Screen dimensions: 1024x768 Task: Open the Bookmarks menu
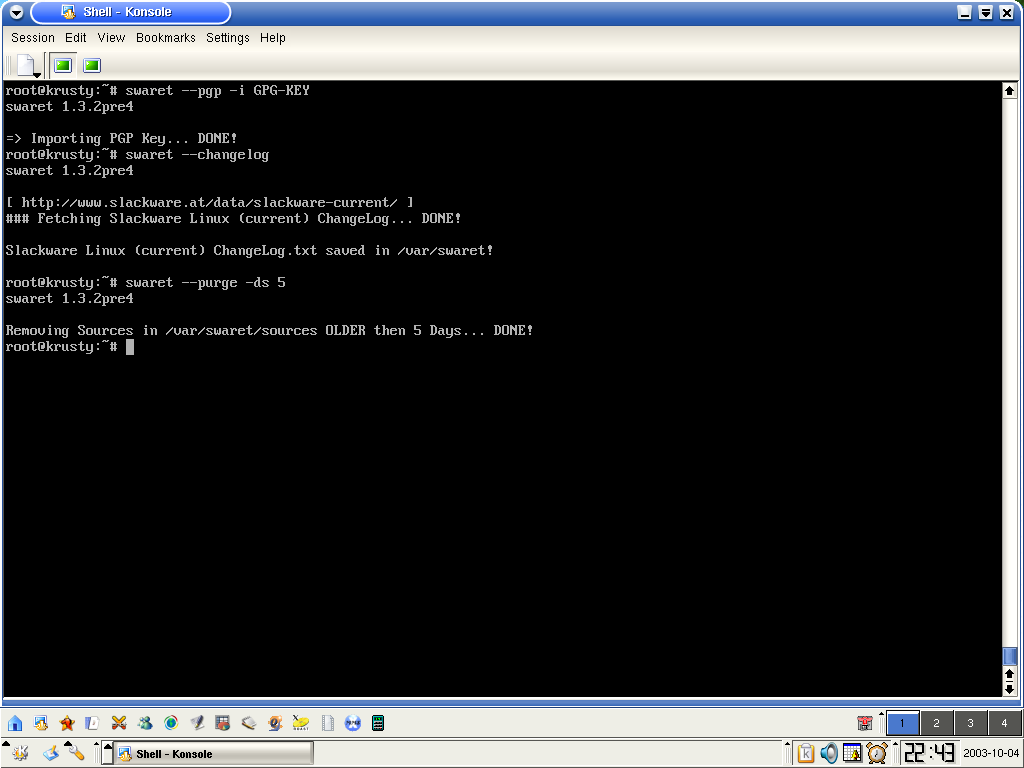coord(166,38)
